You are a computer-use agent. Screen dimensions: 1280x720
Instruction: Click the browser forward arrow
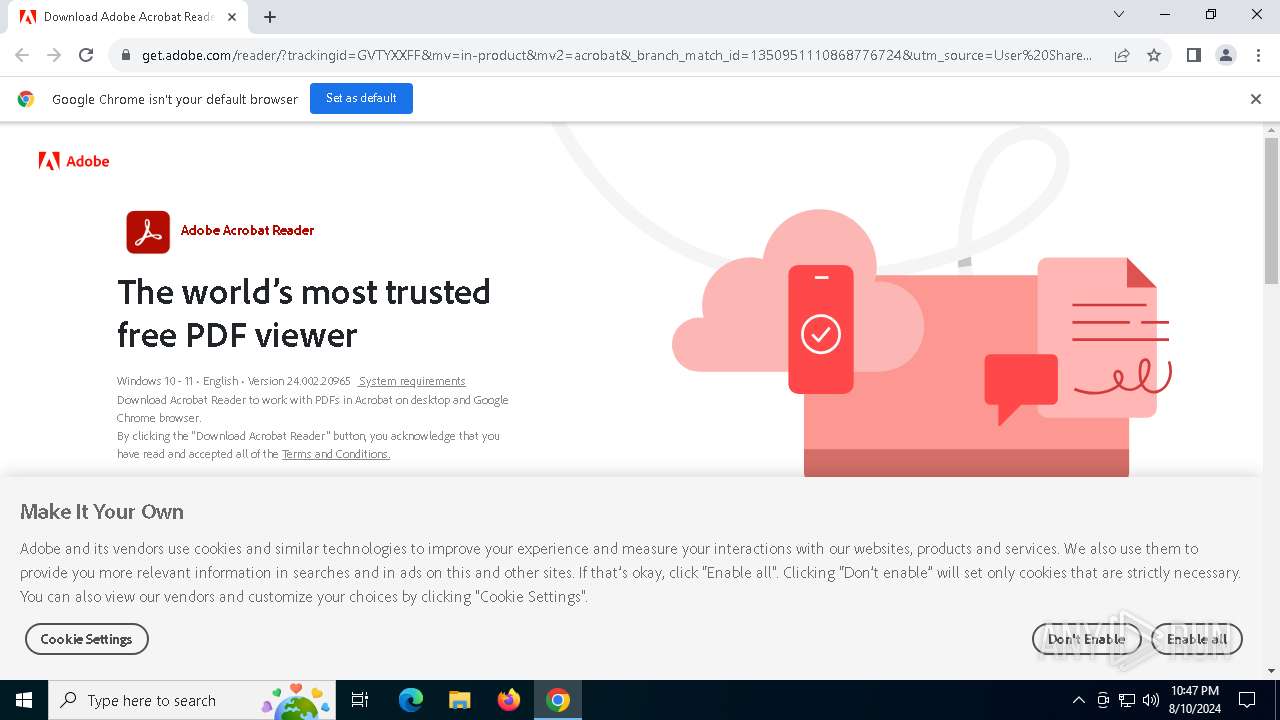(54, 55)
